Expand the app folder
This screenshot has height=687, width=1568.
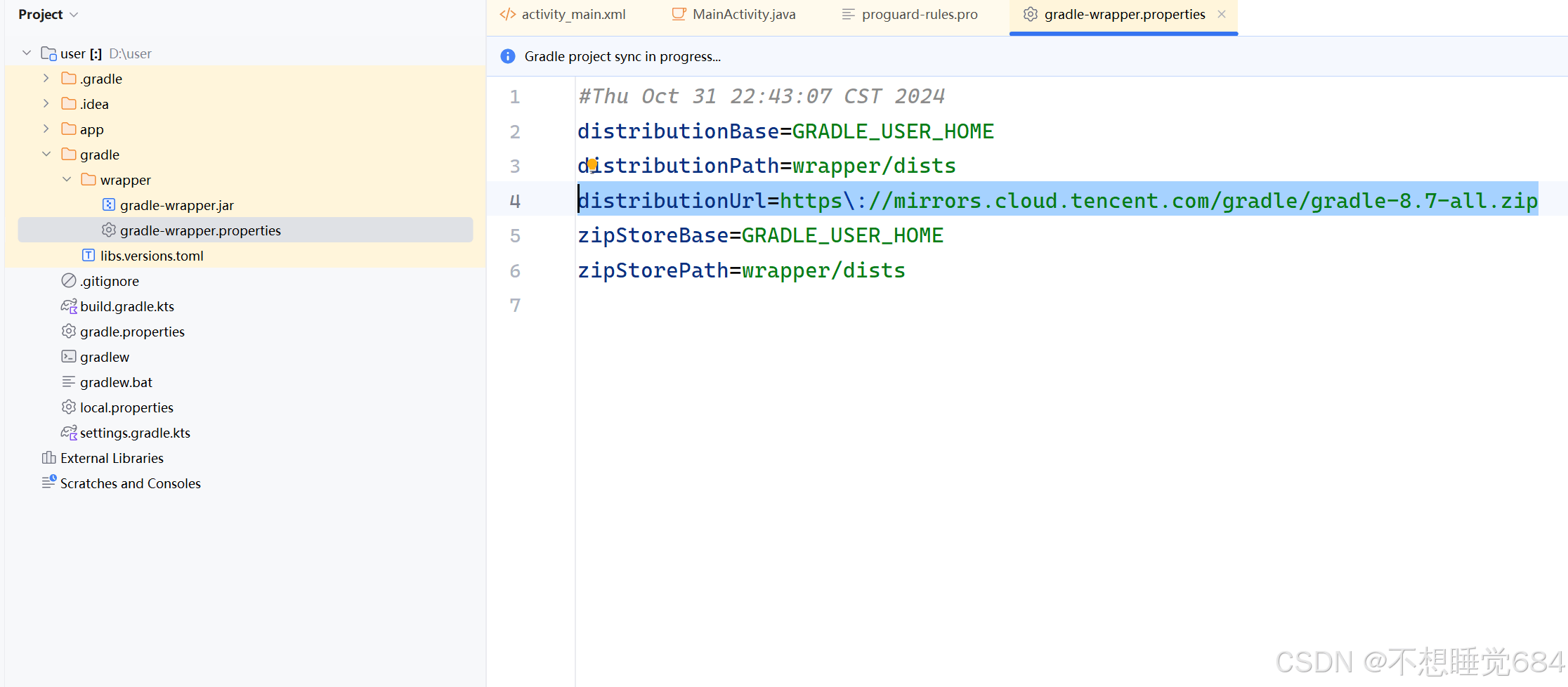[x=46, y=129]
